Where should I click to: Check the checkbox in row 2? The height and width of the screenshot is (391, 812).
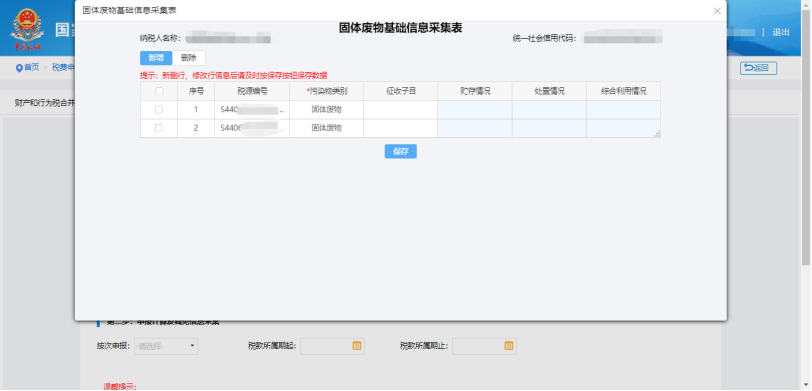coord(159,128)
